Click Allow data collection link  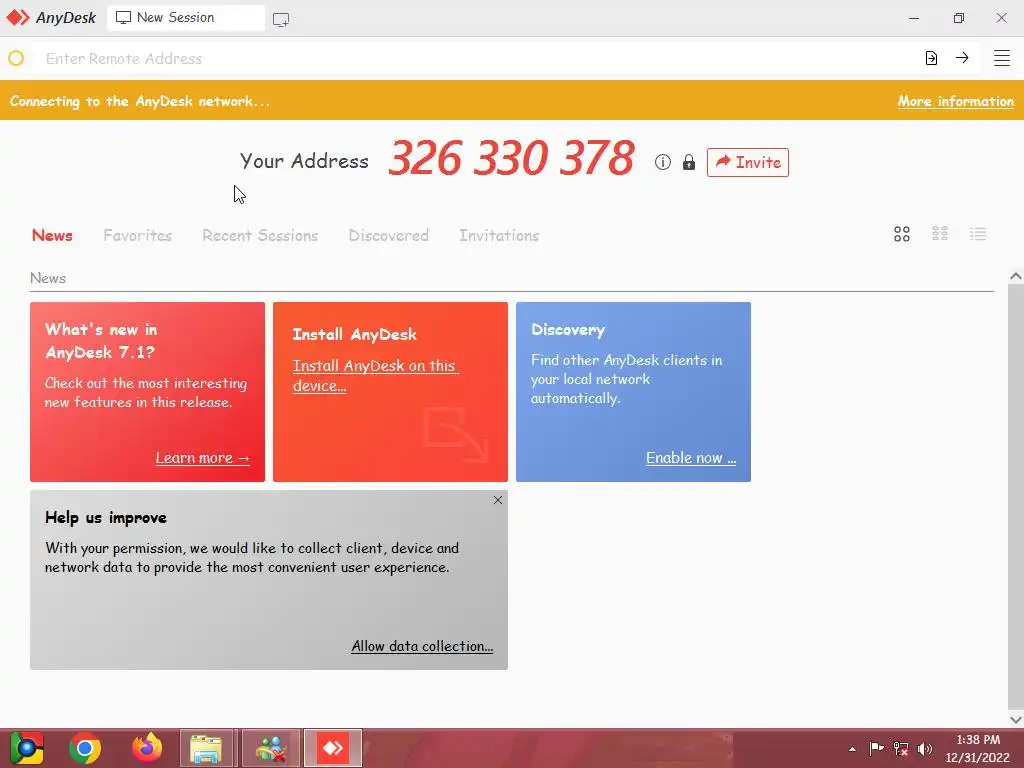point(422,646)
